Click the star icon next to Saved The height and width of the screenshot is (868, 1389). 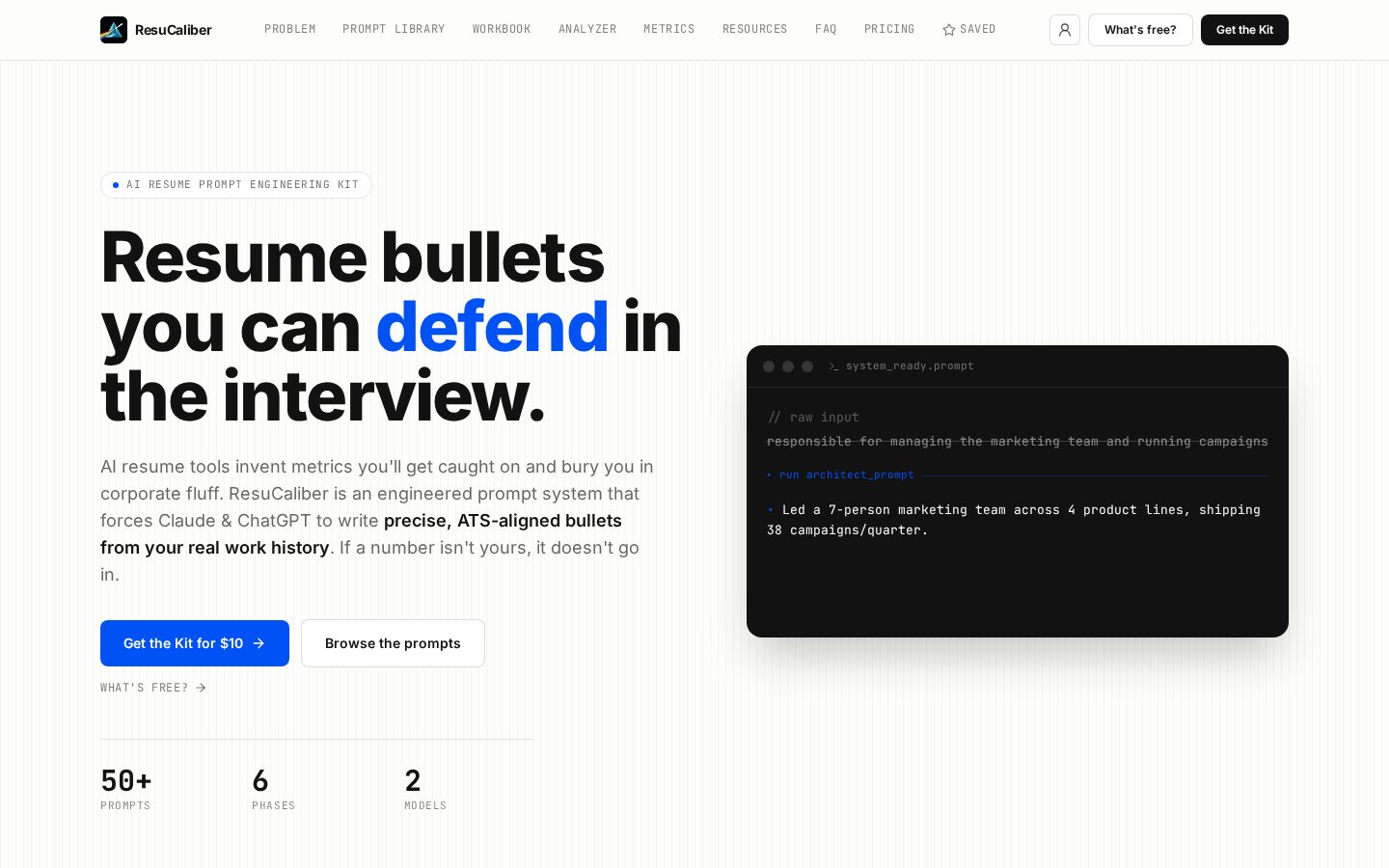(949, 30)
